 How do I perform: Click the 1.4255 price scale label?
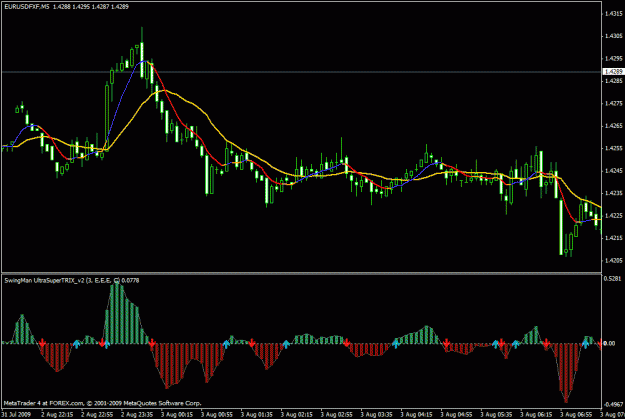coord(614,148)
